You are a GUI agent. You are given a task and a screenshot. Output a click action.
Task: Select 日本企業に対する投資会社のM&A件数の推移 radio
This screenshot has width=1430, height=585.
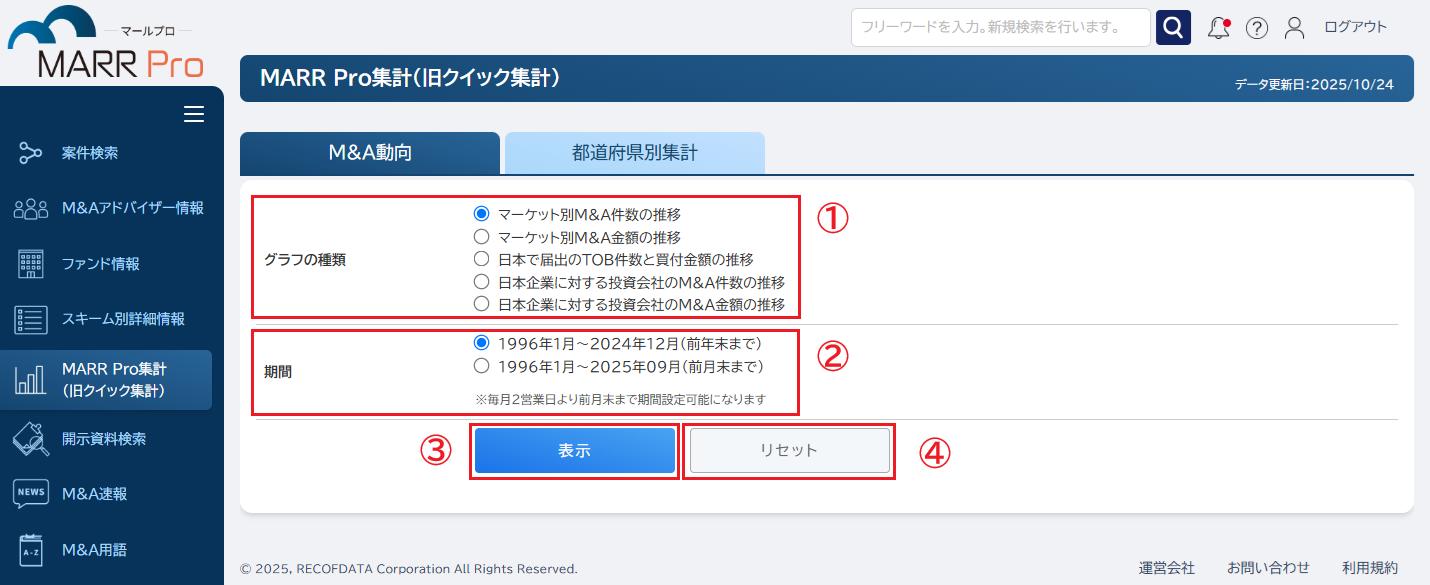481,282
